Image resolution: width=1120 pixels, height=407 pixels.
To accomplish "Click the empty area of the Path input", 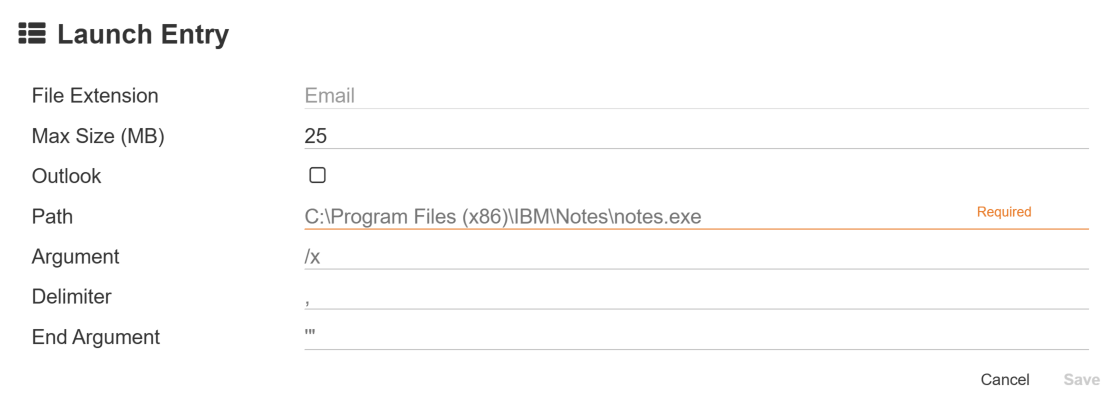I will (850, 217).
